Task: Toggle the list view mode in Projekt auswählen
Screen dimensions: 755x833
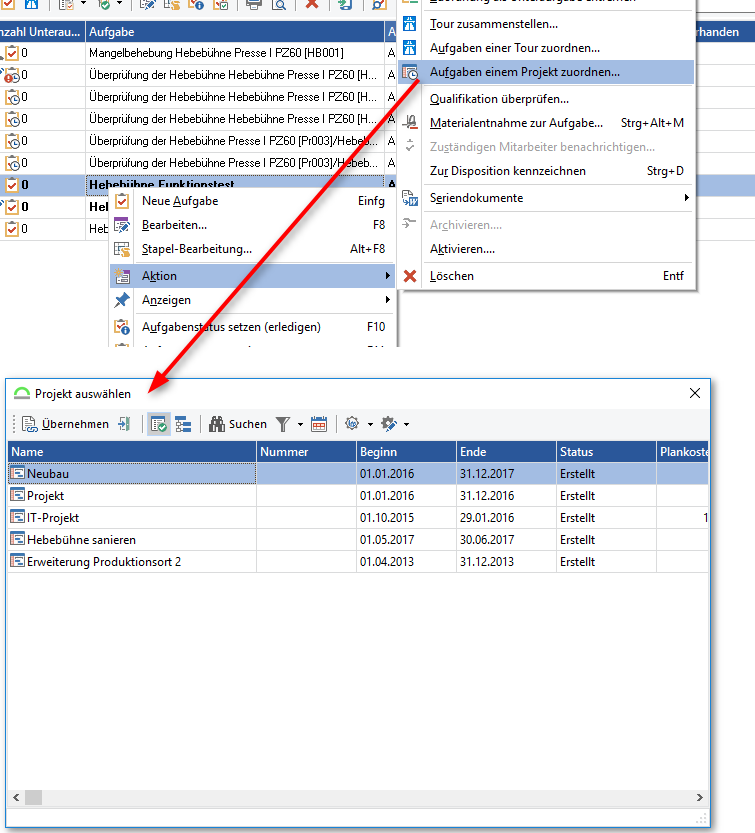Action: pyautogui.click(x=159, y=424)
